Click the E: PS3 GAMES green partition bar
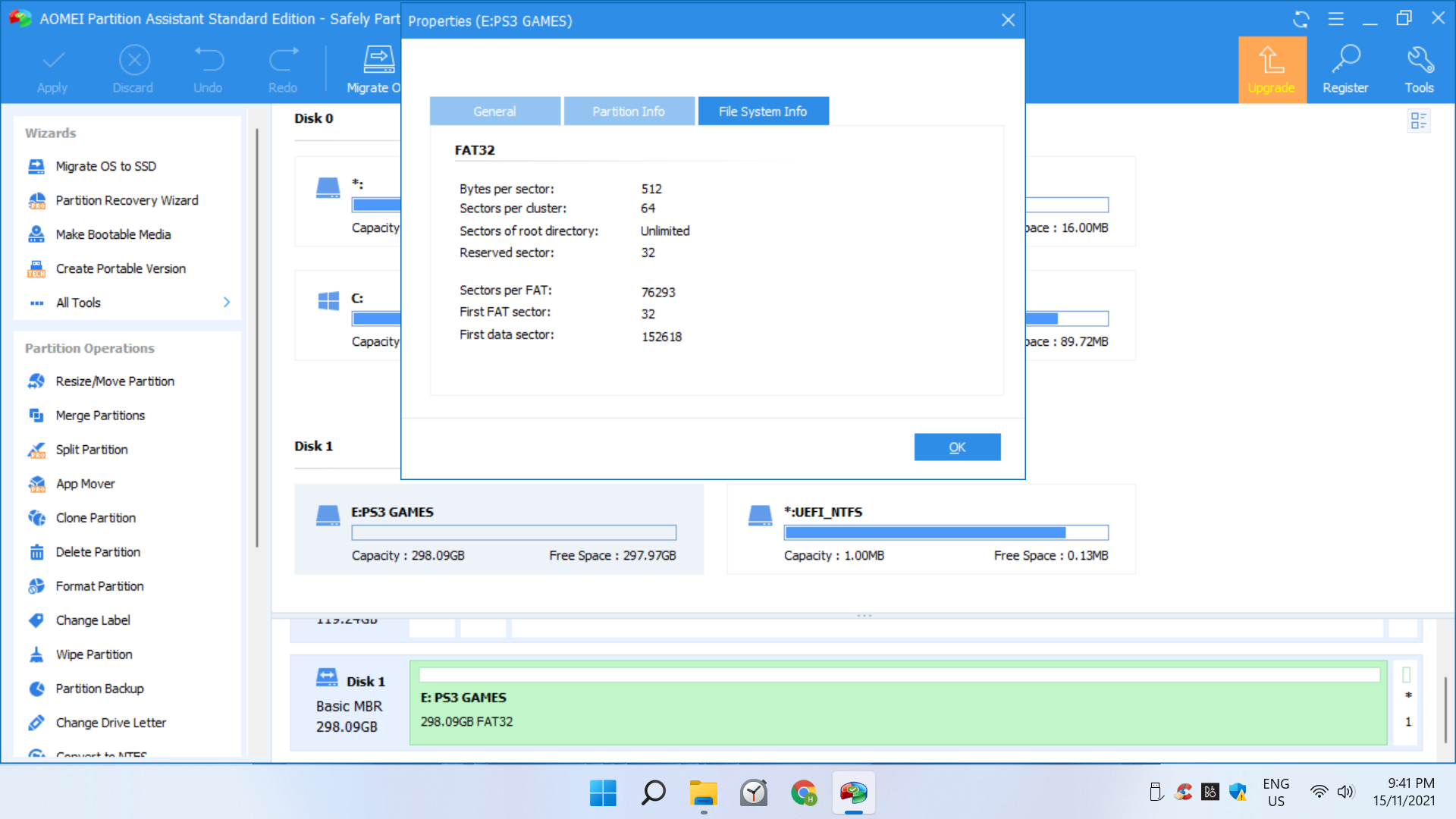Image resolution: width=1456 pixels, height=819 pixels. tap(899, 703)
